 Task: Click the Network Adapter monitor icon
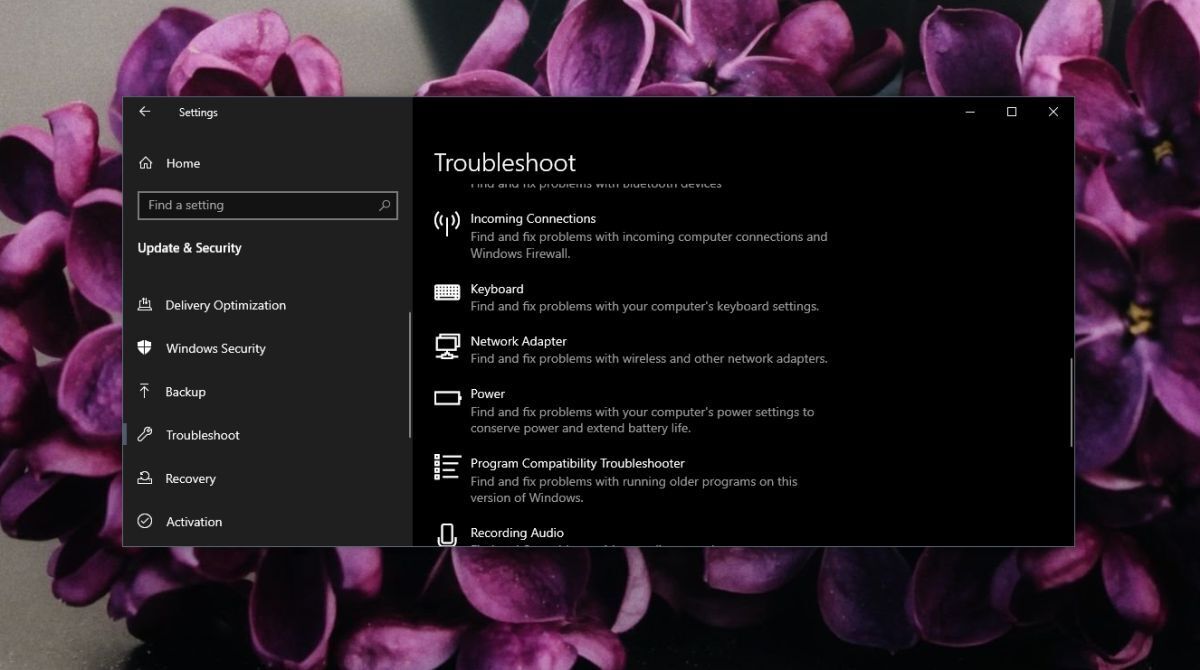[x=446, y=347]
